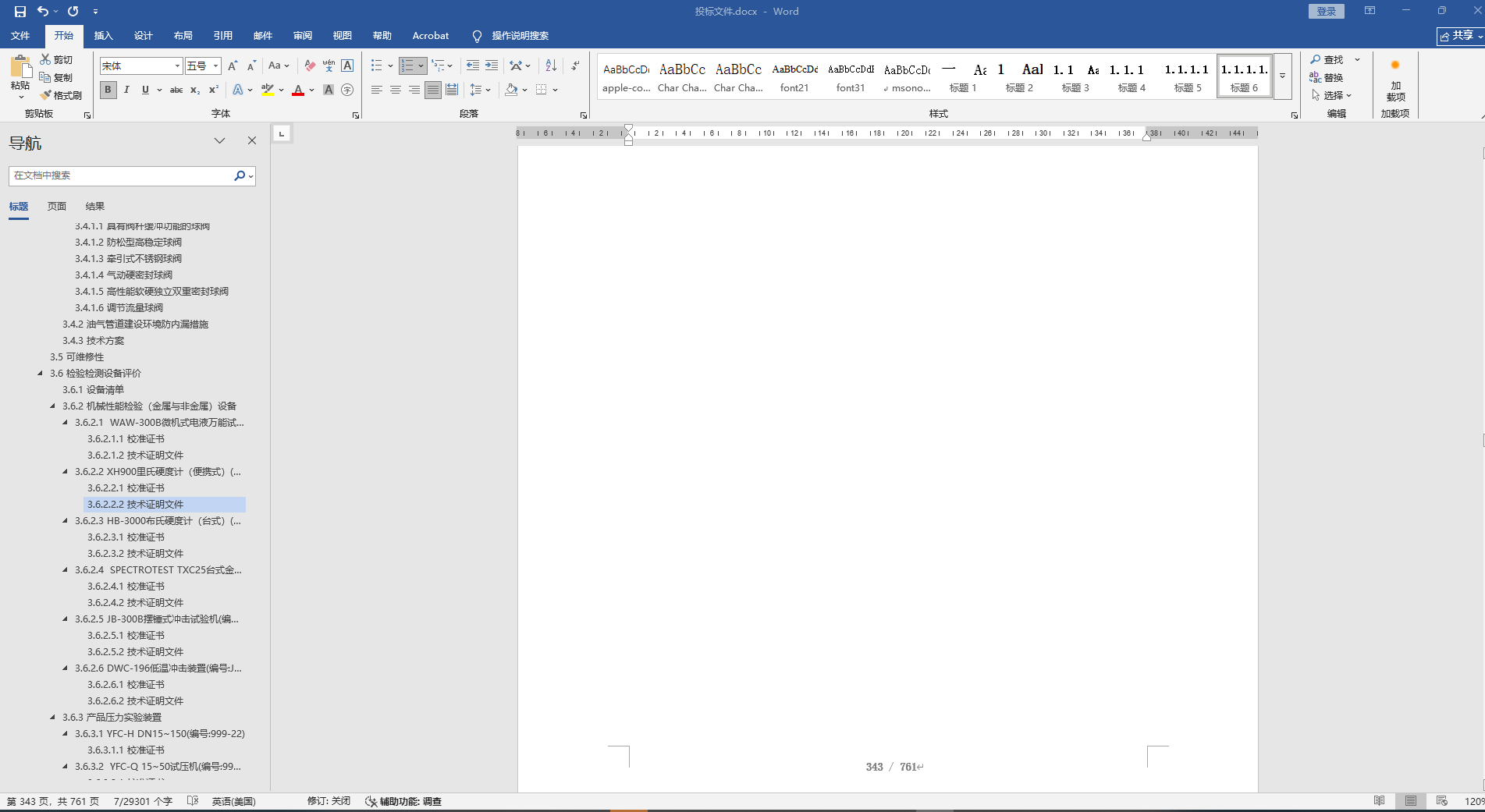Collapse the 3.6.2.2 XH900 heading node
The width and height of the screenshot is (1485, 812).
(x=66, y=472)
